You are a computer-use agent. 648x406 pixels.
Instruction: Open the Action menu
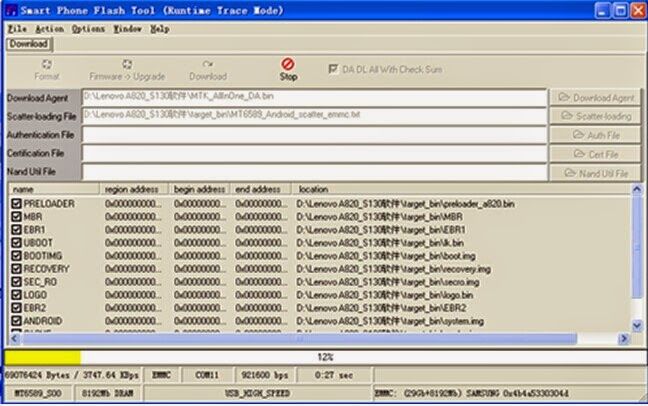tap(49, 29)
